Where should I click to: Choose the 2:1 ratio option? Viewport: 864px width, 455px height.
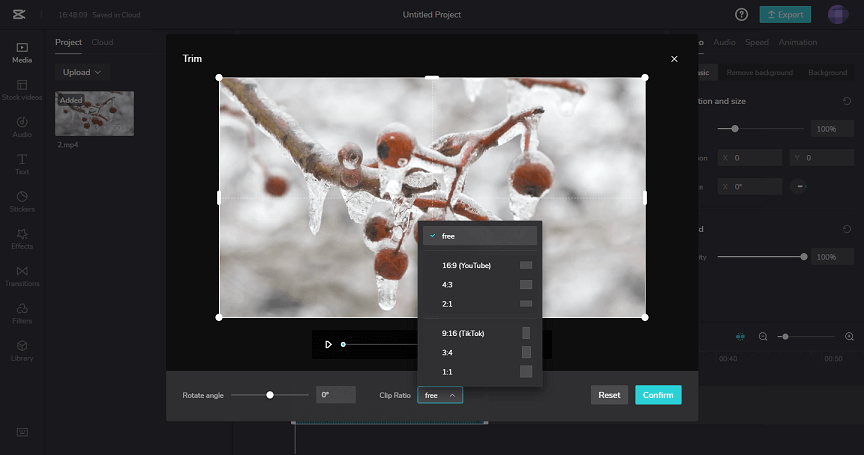tap(479, 304)
